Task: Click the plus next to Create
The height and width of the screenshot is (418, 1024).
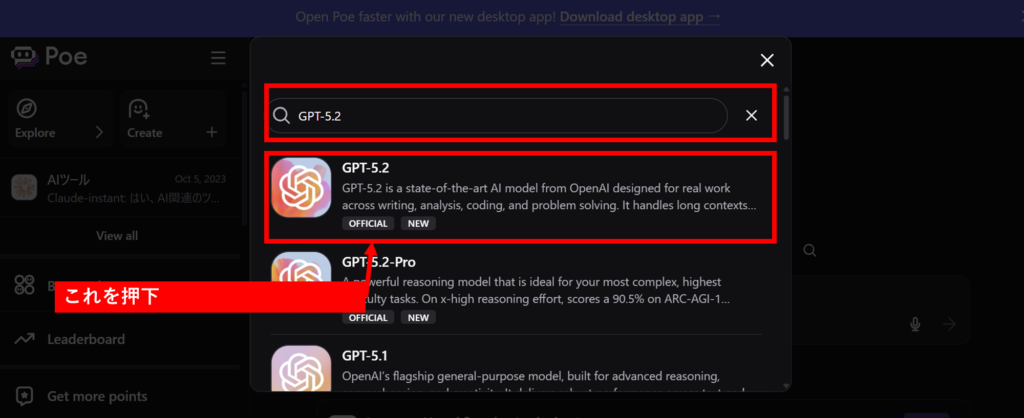Action: (212, 133)
